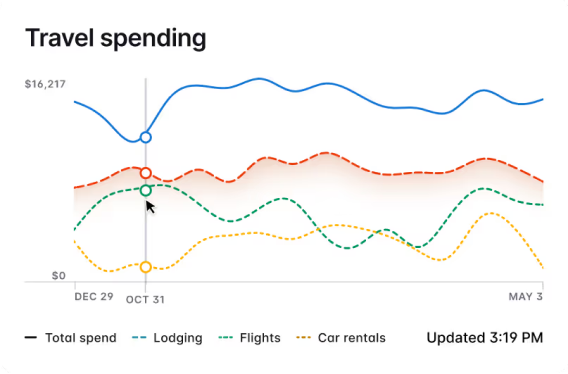568x374 pixels.
Task: Toggle the Lodging series legend label
Action: 178,338
